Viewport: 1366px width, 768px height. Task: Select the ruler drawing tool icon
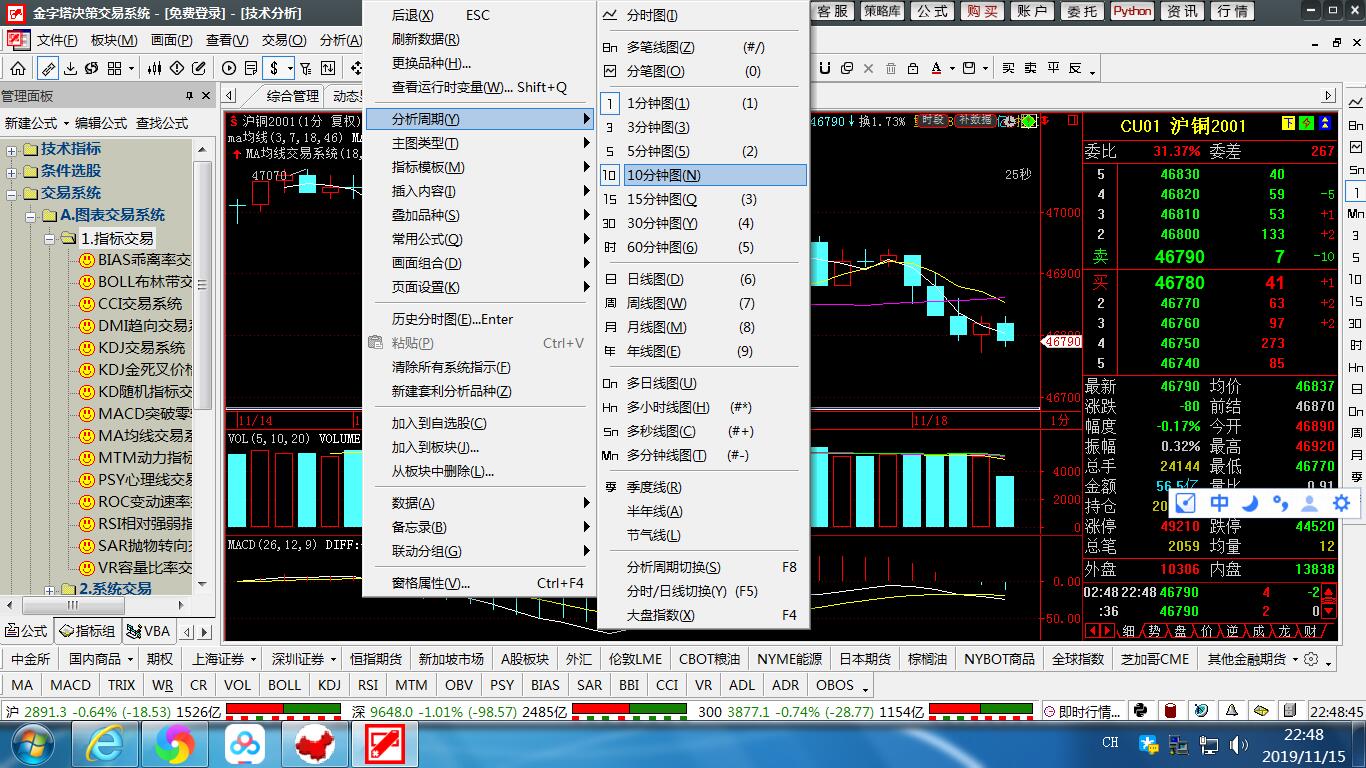pyautogui.click(x=47, y=68)
